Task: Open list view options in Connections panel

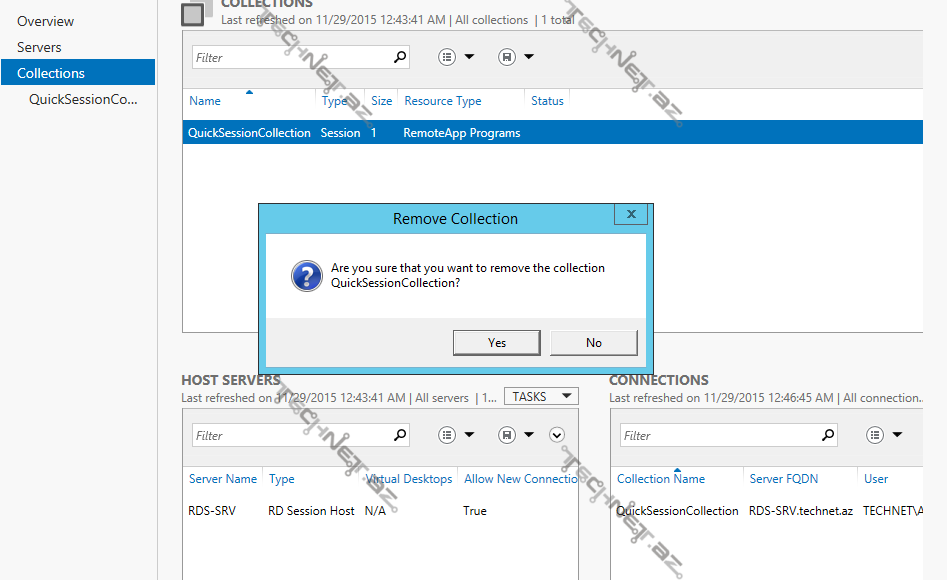Action: [x=884, y=435]
